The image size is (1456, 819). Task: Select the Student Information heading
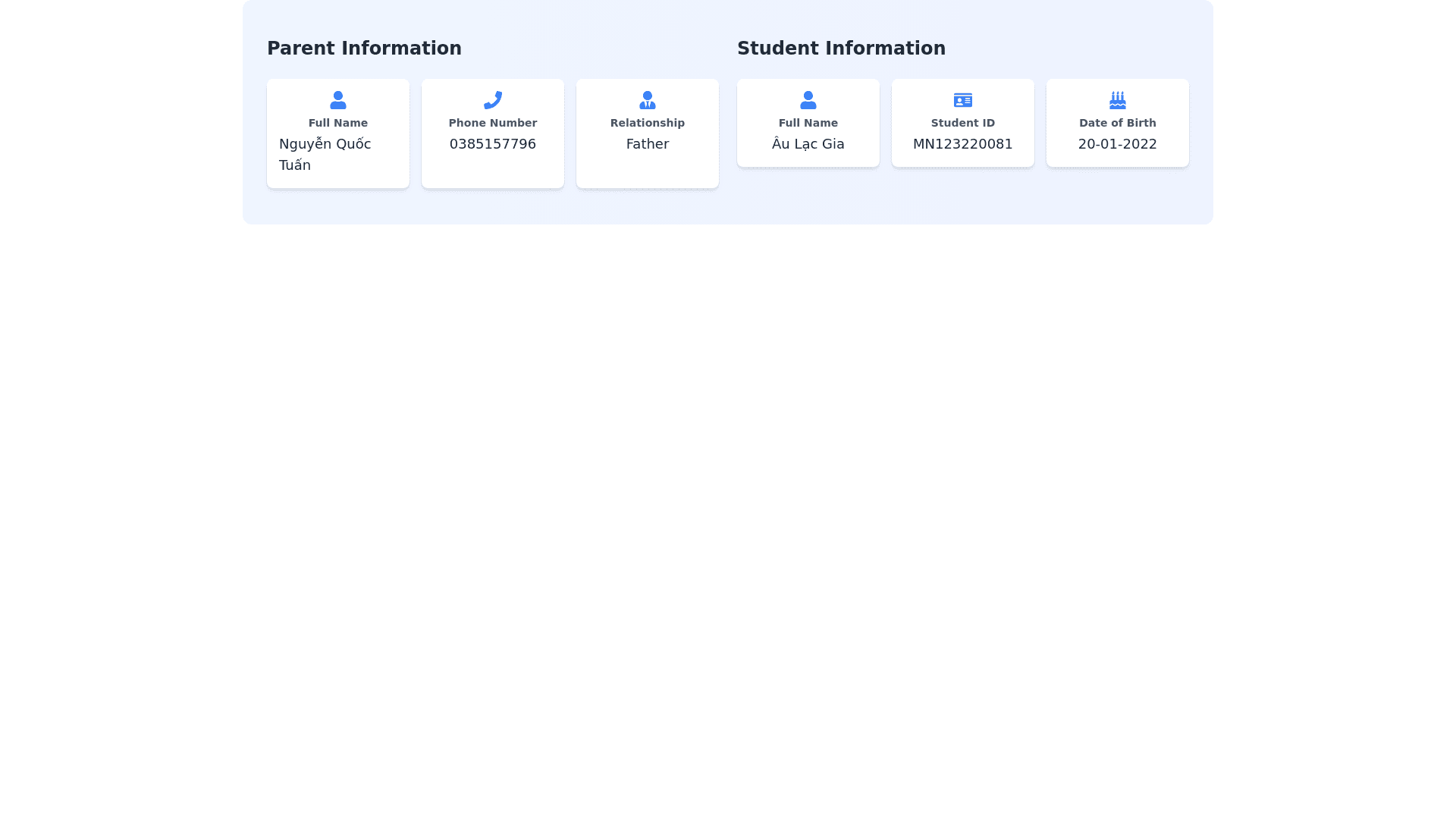pos(841,49)
